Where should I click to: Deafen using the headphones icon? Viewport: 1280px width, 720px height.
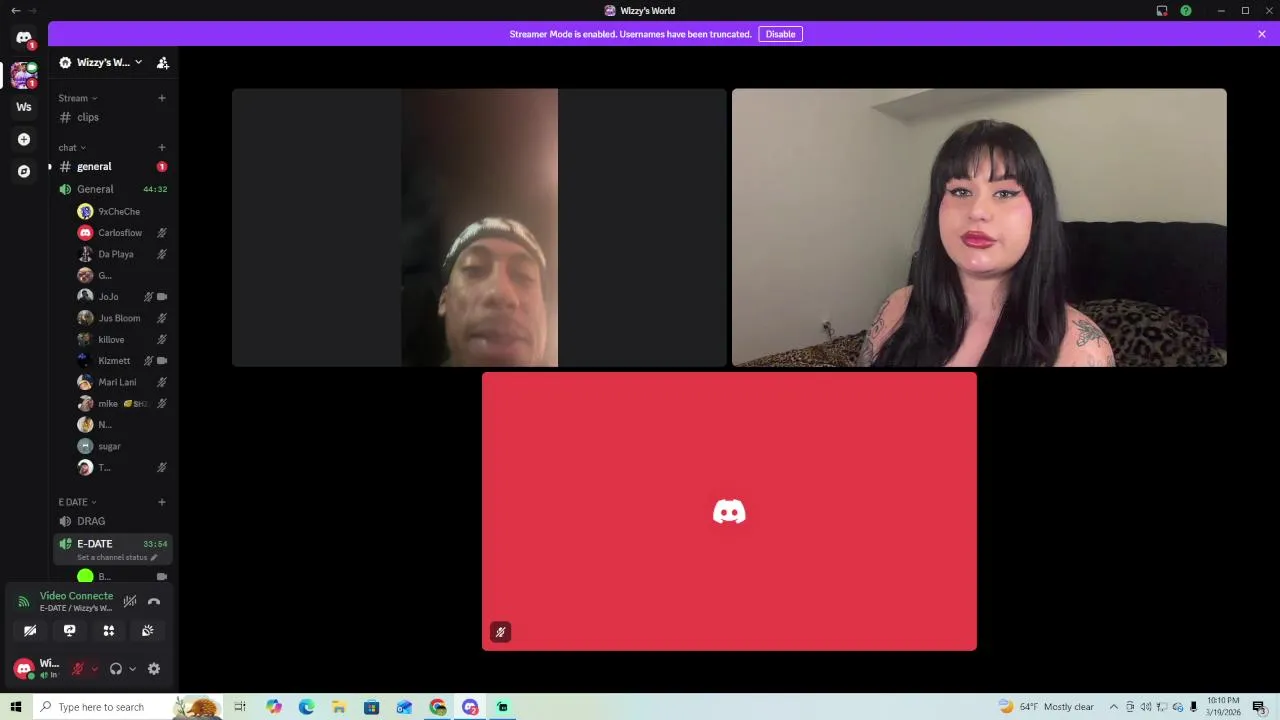(x=116, y=669)
